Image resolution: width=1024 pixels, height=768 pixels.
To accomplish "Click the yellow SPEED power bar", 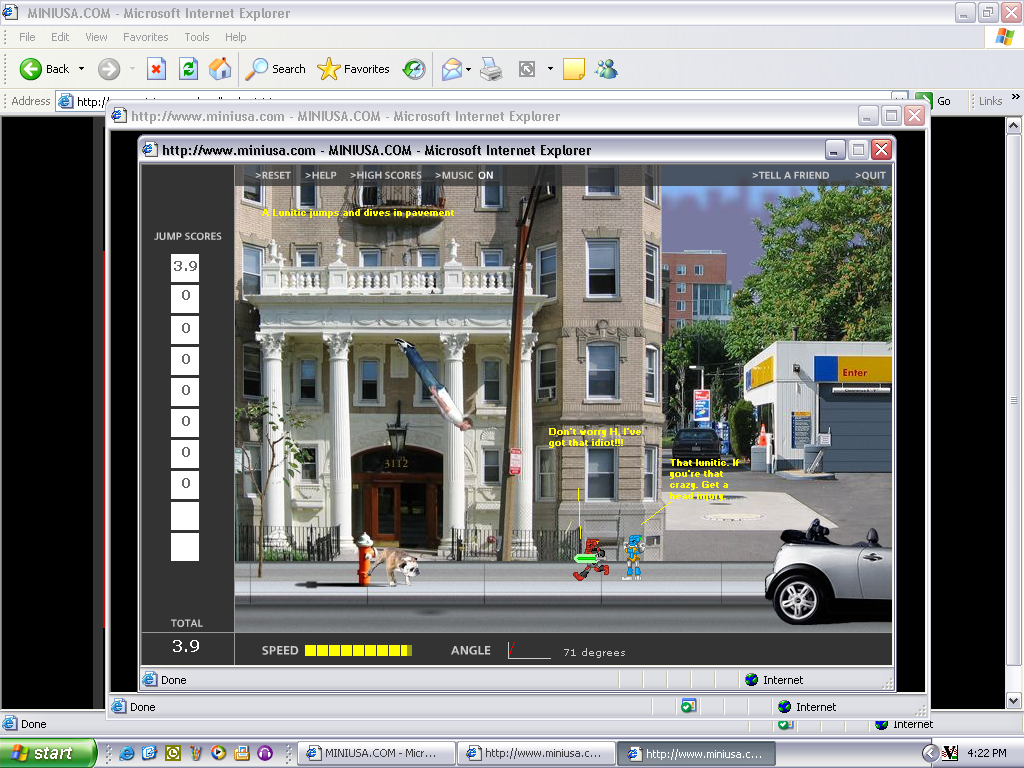I will (x=357, y=650).
